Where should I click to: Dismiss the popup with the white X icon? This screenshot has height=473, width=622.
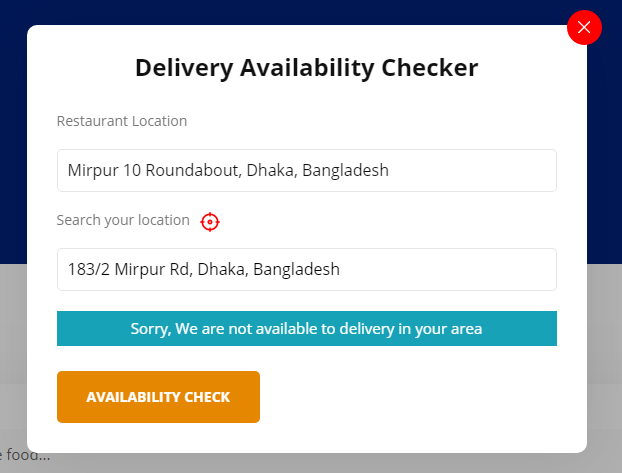(584, 27)
